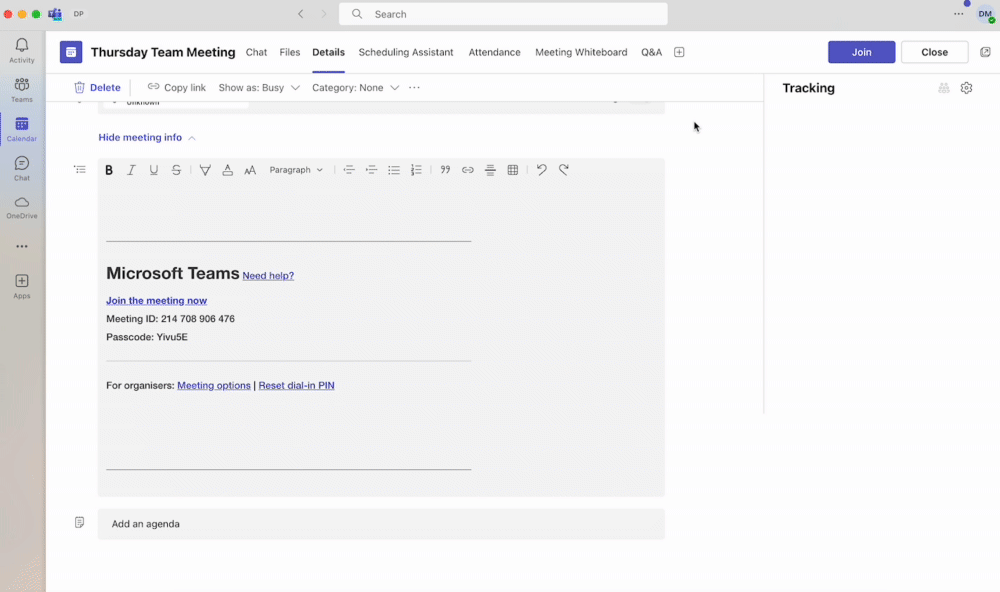1000x592 pixels.
Task: Open the Activity feed in sidebar
Action: click(22, 50)
